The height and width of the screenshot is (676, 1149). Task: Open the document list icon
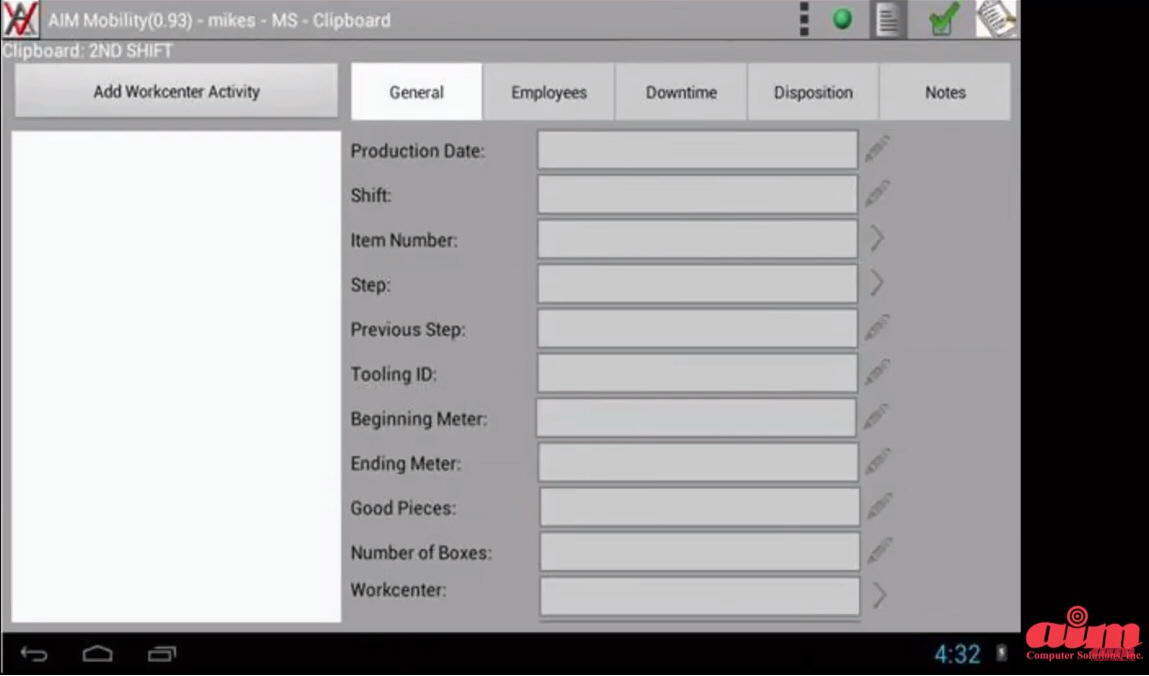(x=887, y=20)
